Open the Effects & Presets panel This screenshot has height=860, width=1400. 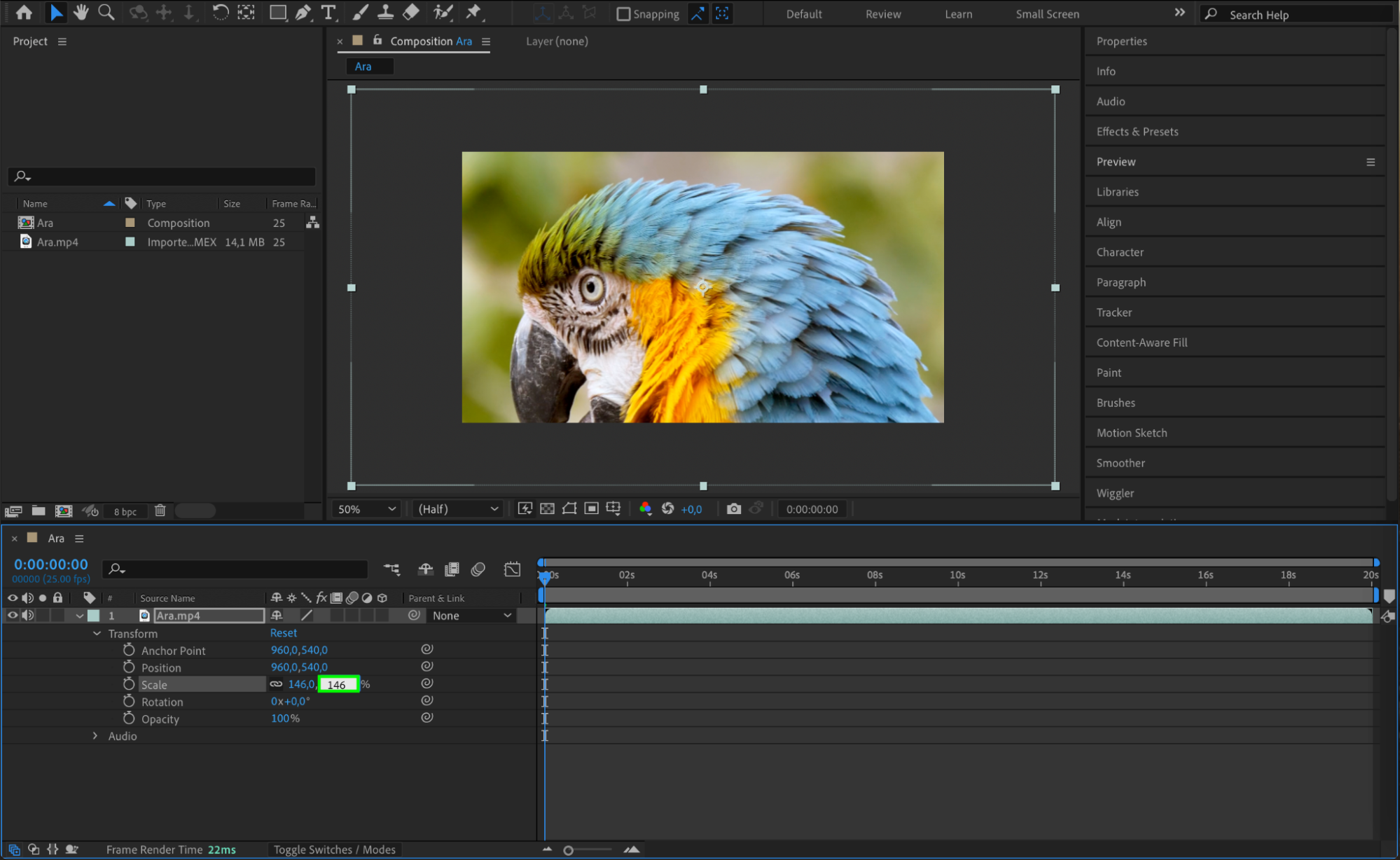click(1137, 132)
